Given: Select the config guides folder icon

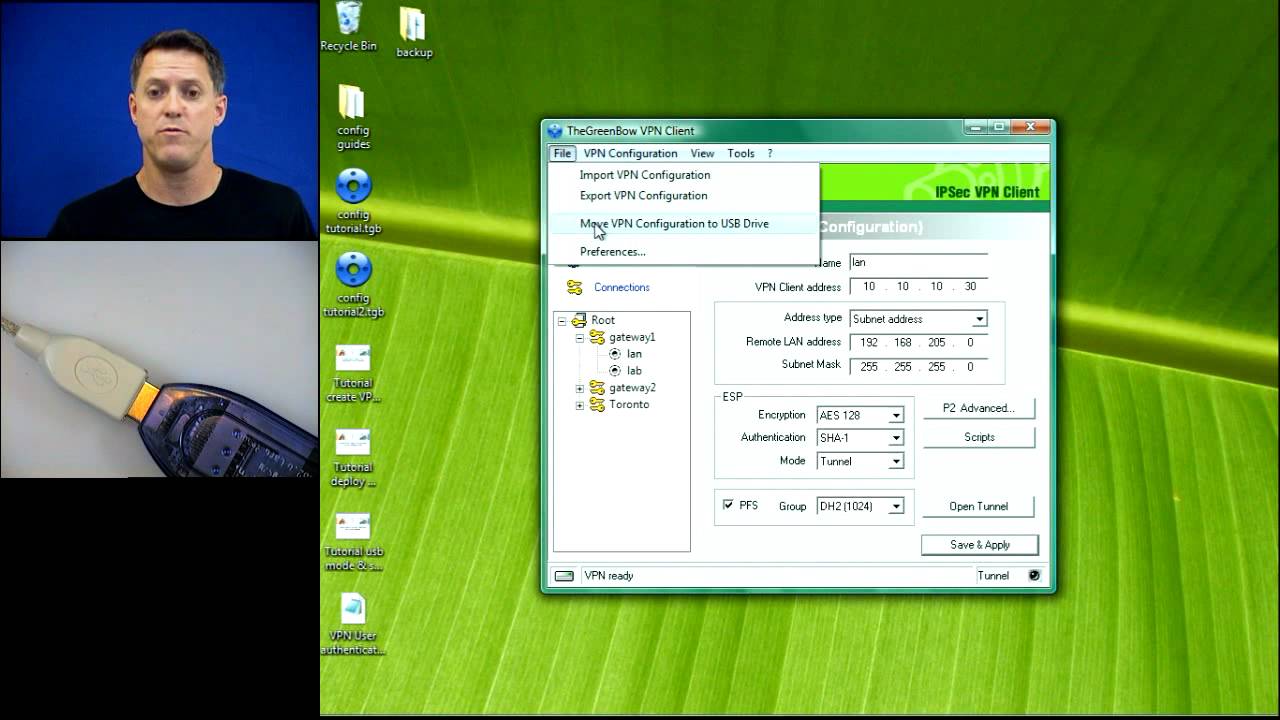Looking at the screenshot, I should pos(353,117).
